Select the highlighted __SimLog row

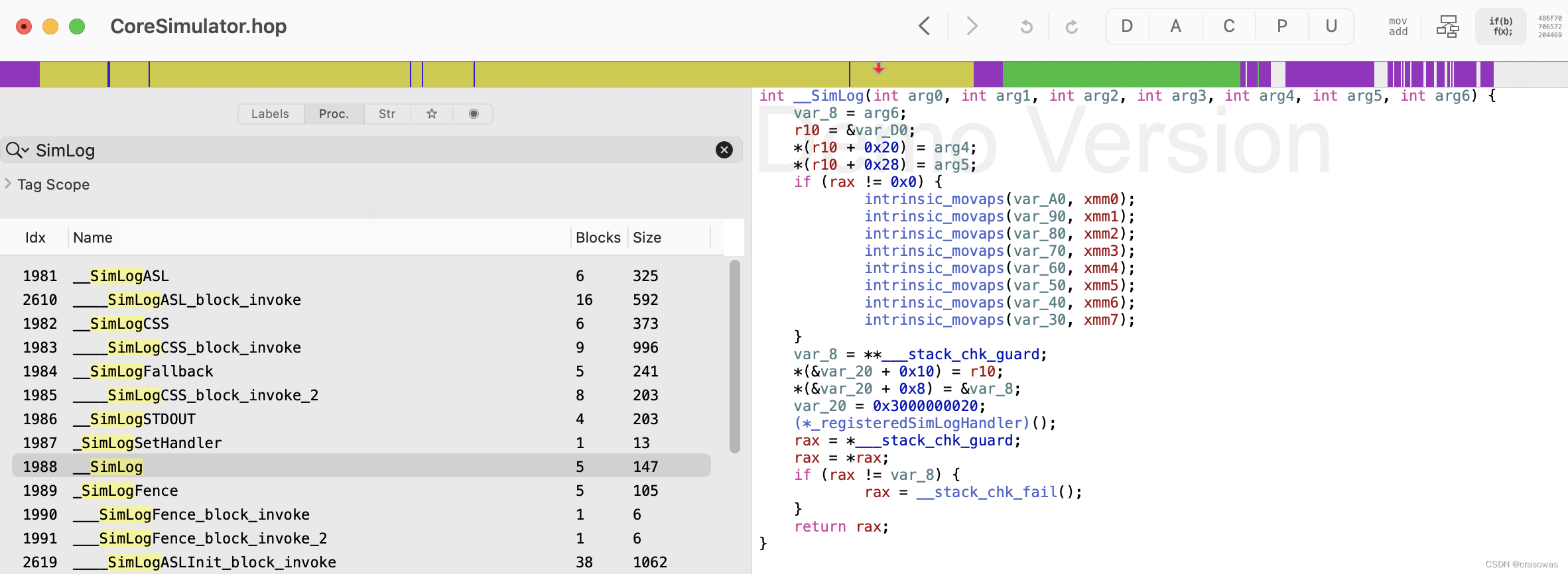tap(361, 467)
